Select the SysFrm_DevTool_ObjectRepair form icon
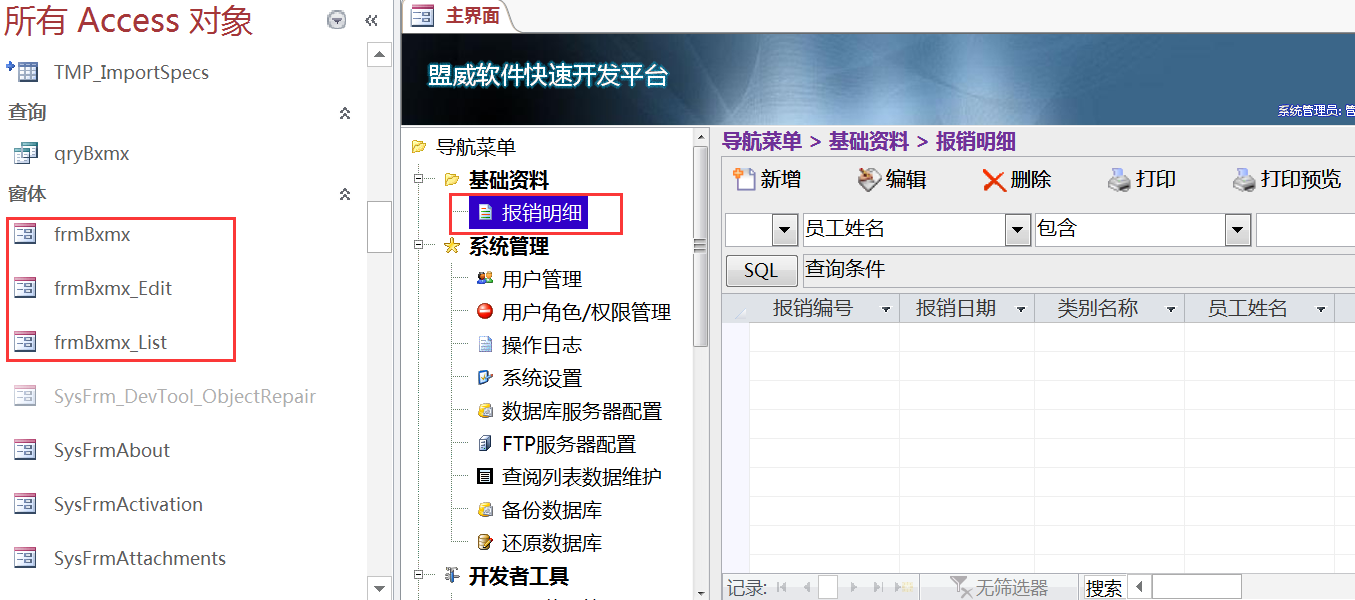Image resolution: width=1355 pixels, height=600 pixels. click(x=25, y=396)
